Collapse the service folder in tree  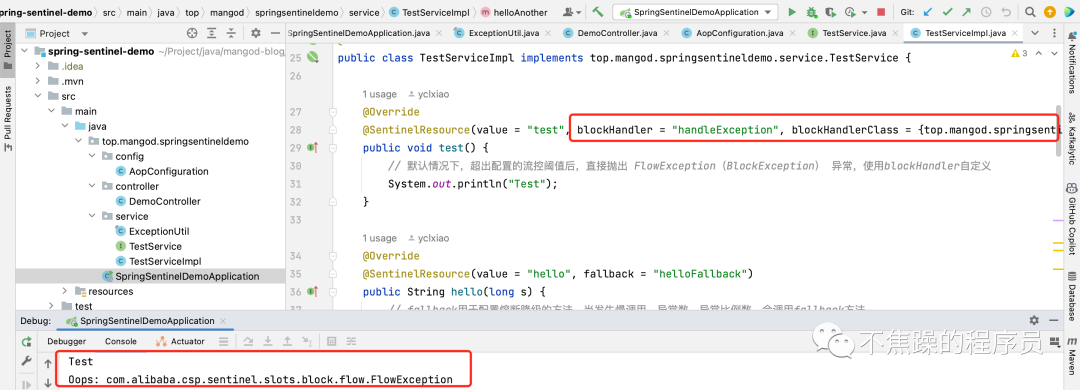pyautogui.click(x=92, y=216)
